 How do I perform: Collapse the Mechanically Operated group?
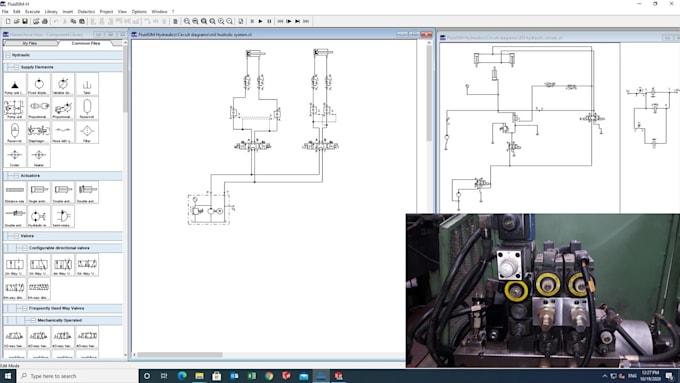(x=33, y=321)
